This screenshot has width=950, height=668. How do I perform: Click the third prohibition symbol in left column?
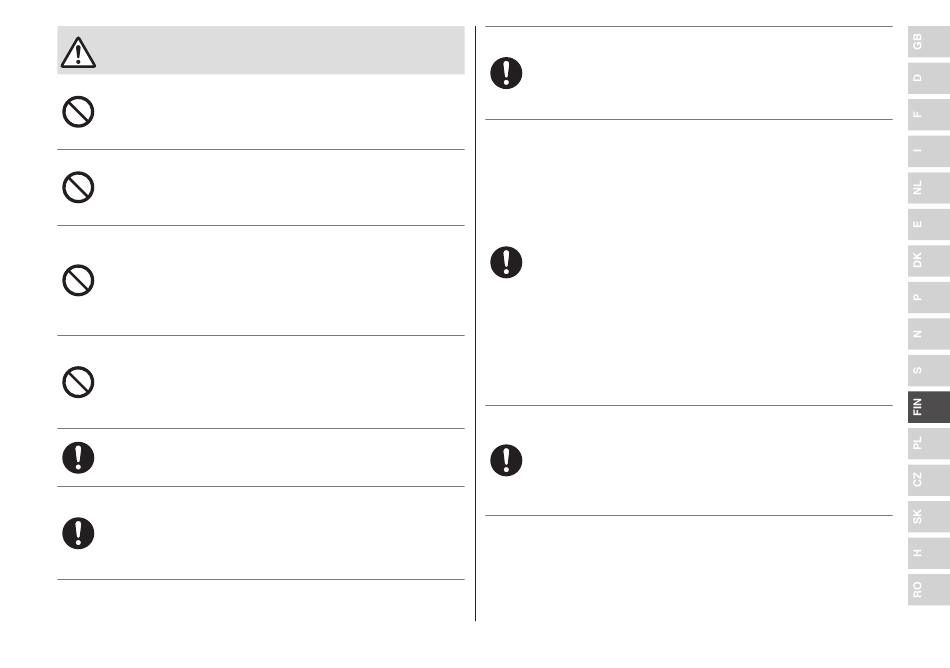78,280
